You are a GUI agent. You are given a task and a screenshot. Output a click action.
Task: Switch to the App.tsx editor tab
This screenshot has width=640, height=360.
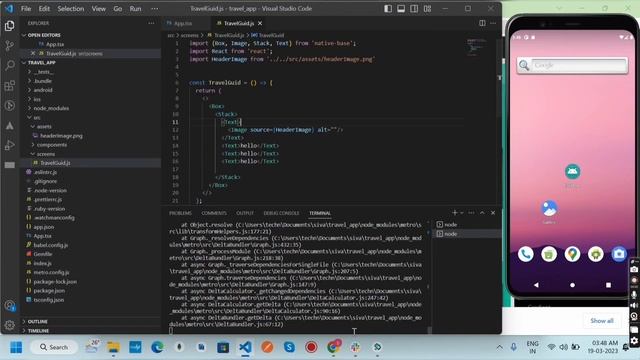tap(183, 24)
